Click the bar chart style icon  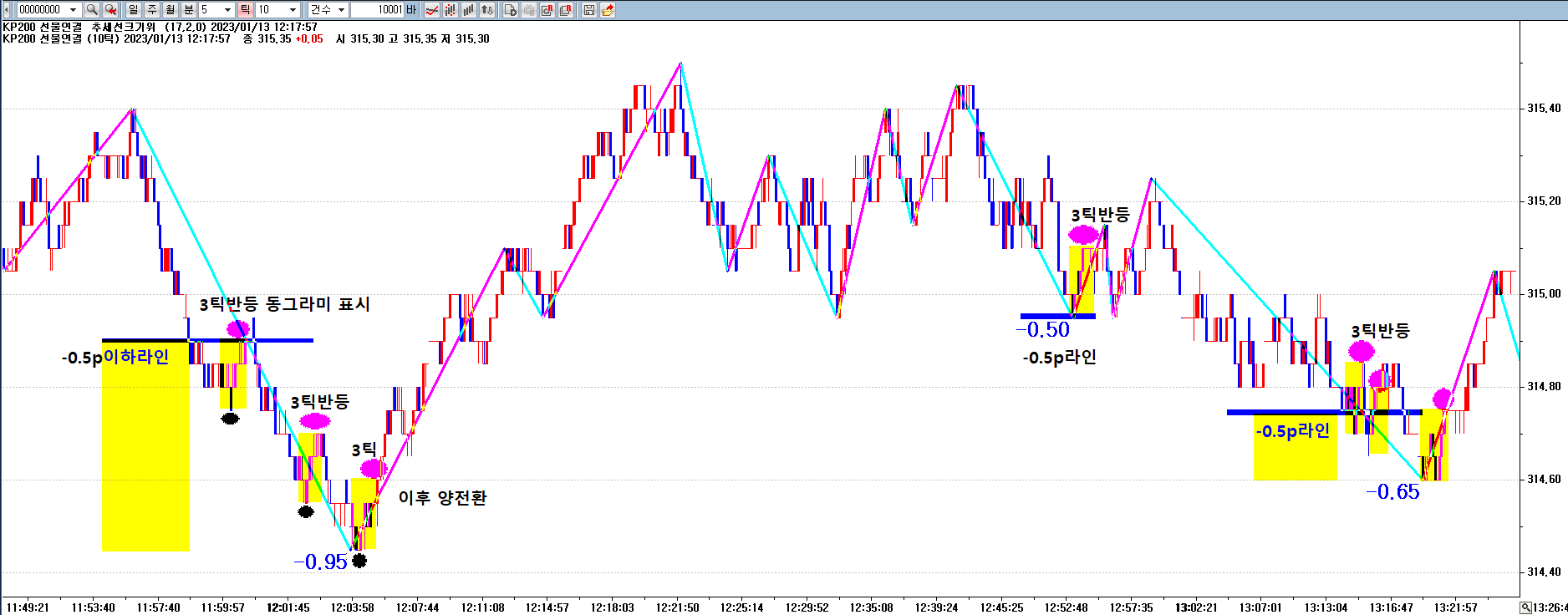point(469,10)
